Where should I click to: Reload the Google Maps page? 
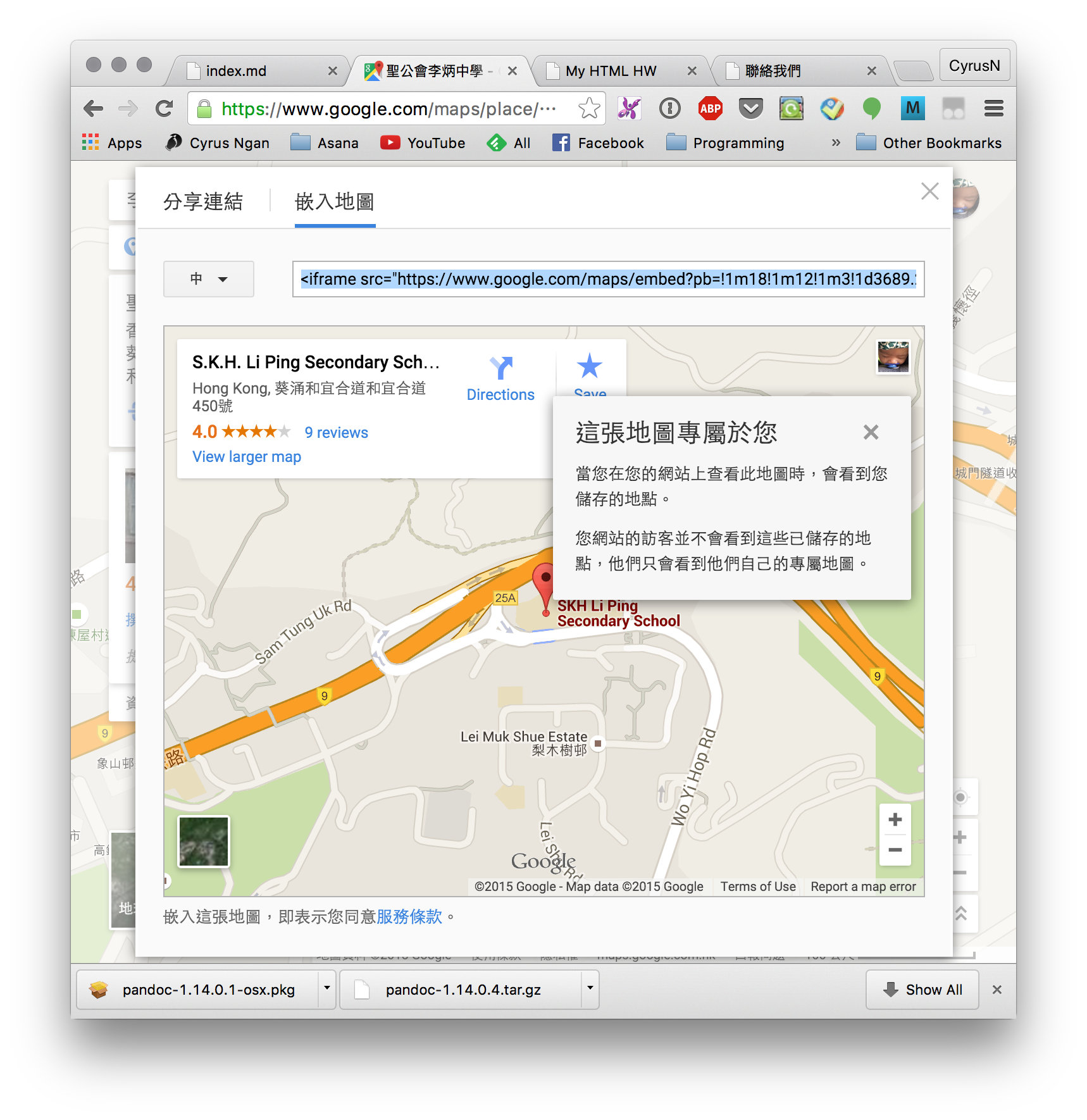click(164, 109)
